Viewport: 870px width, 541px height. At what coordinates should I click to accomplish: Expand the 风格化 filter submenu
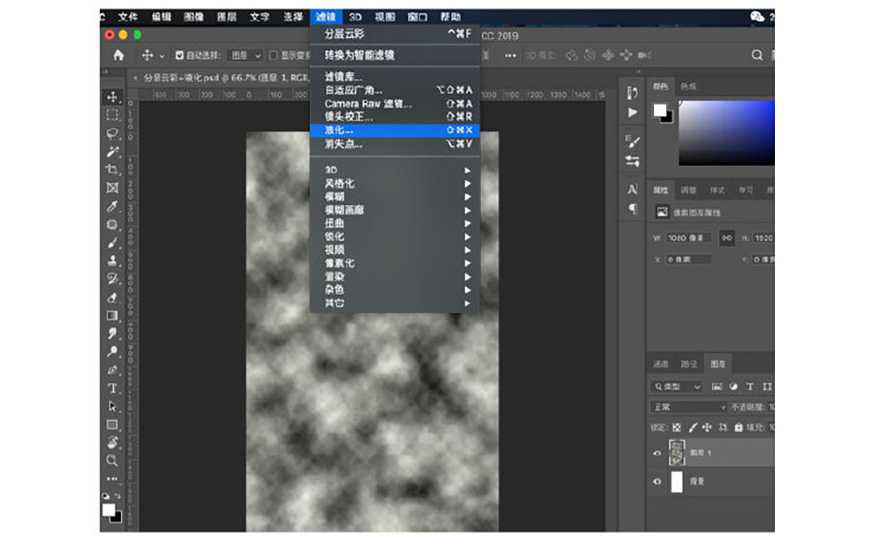click(340, 184)
